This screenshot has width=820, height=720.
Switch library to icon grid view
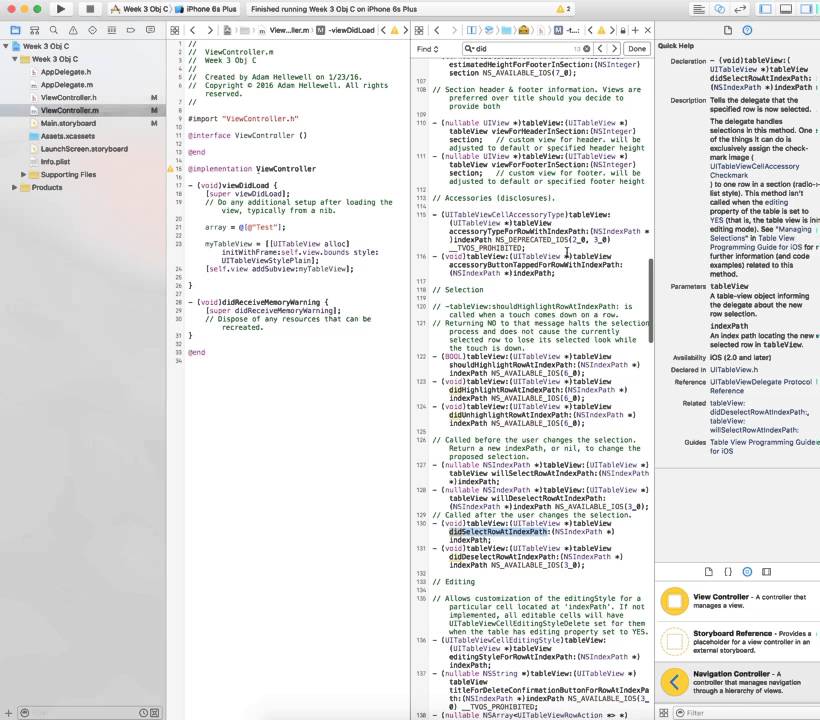pyautogui.click(x=664, y=713)
